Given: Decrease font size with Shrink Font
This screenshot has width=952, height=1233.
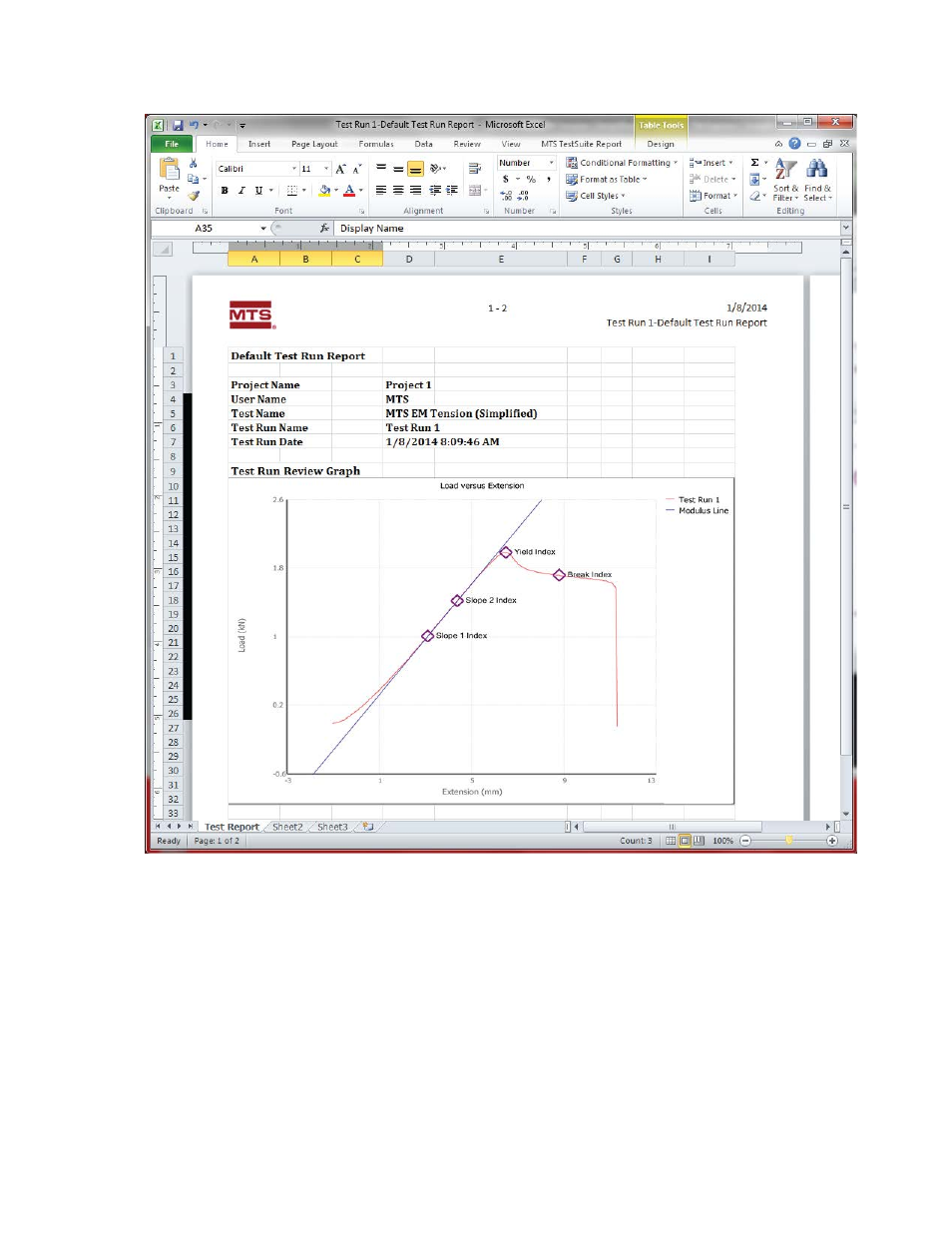Looking at the screenshot, I should click(356, 169).
